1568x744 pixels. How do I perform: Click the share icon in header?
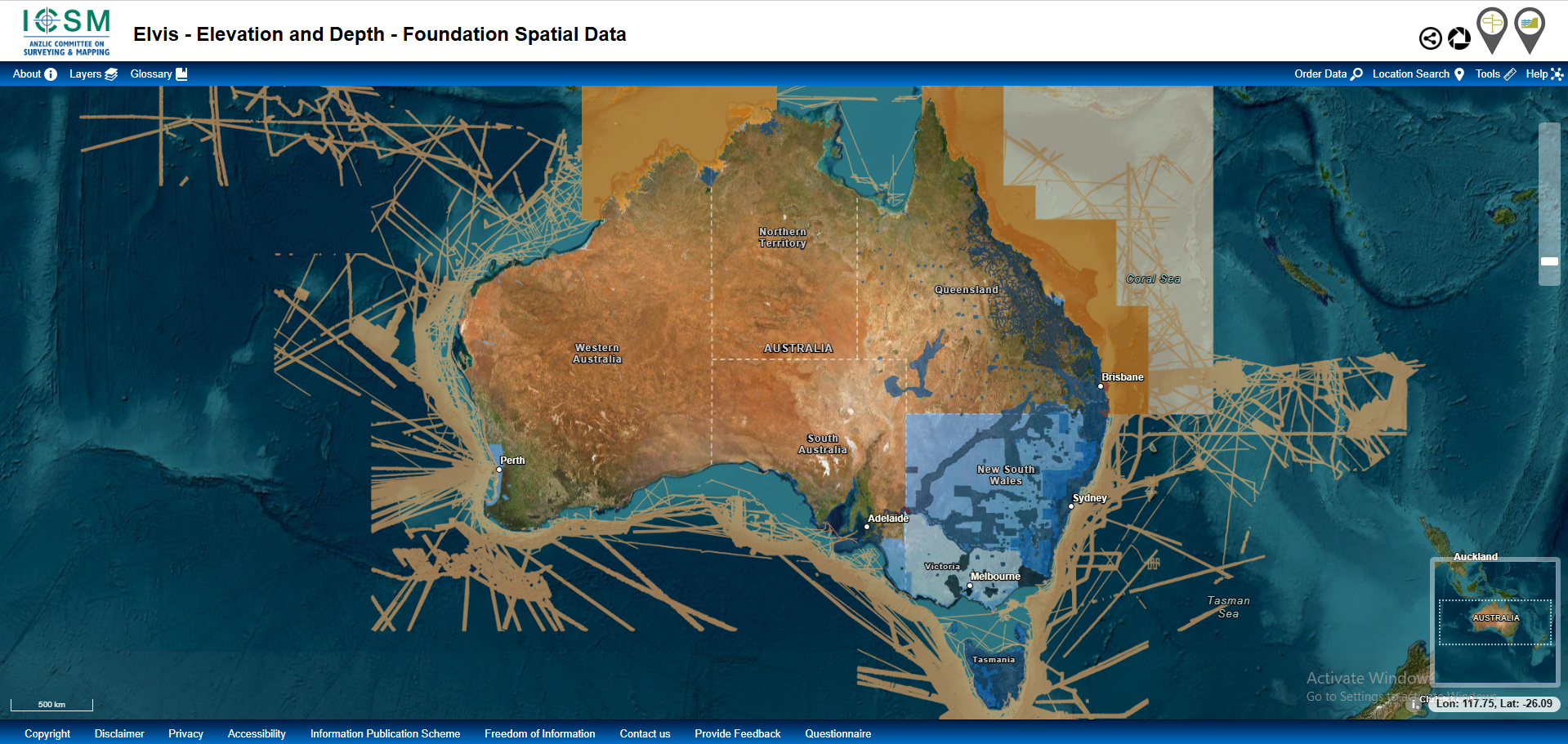point(1430,38)
